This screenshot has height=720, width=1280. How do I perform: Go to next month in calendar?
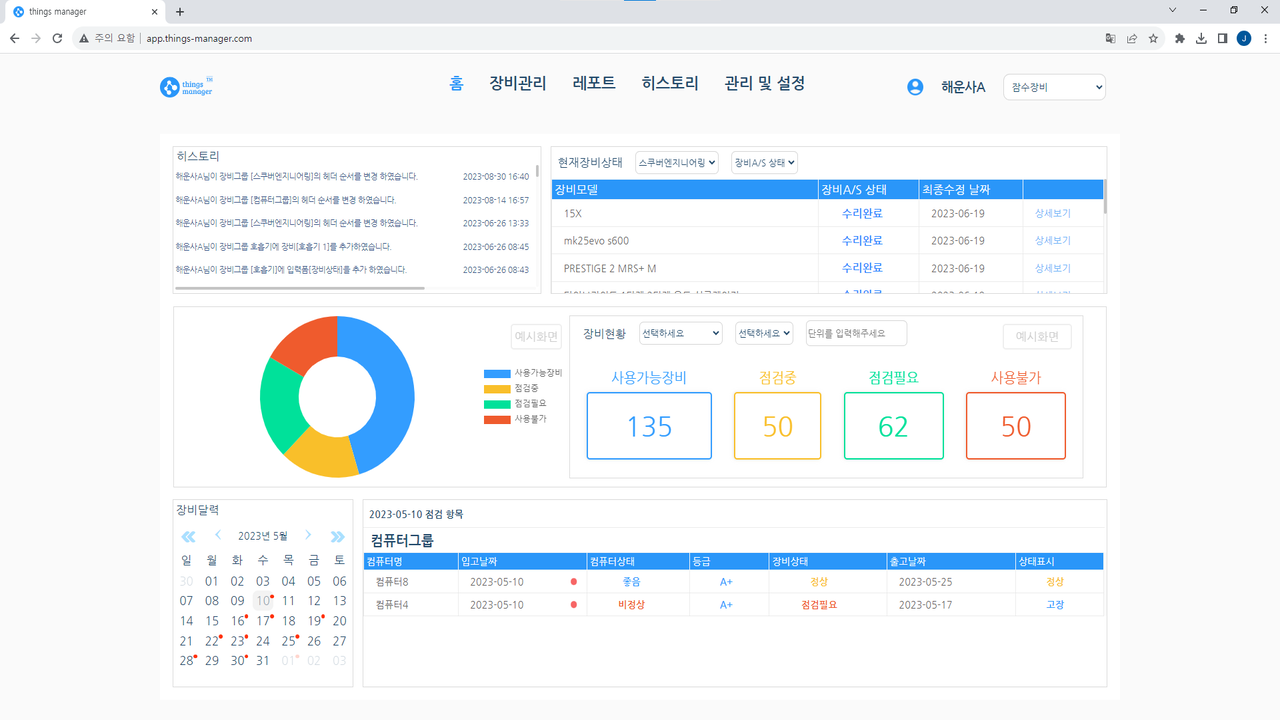coord(308,536)
